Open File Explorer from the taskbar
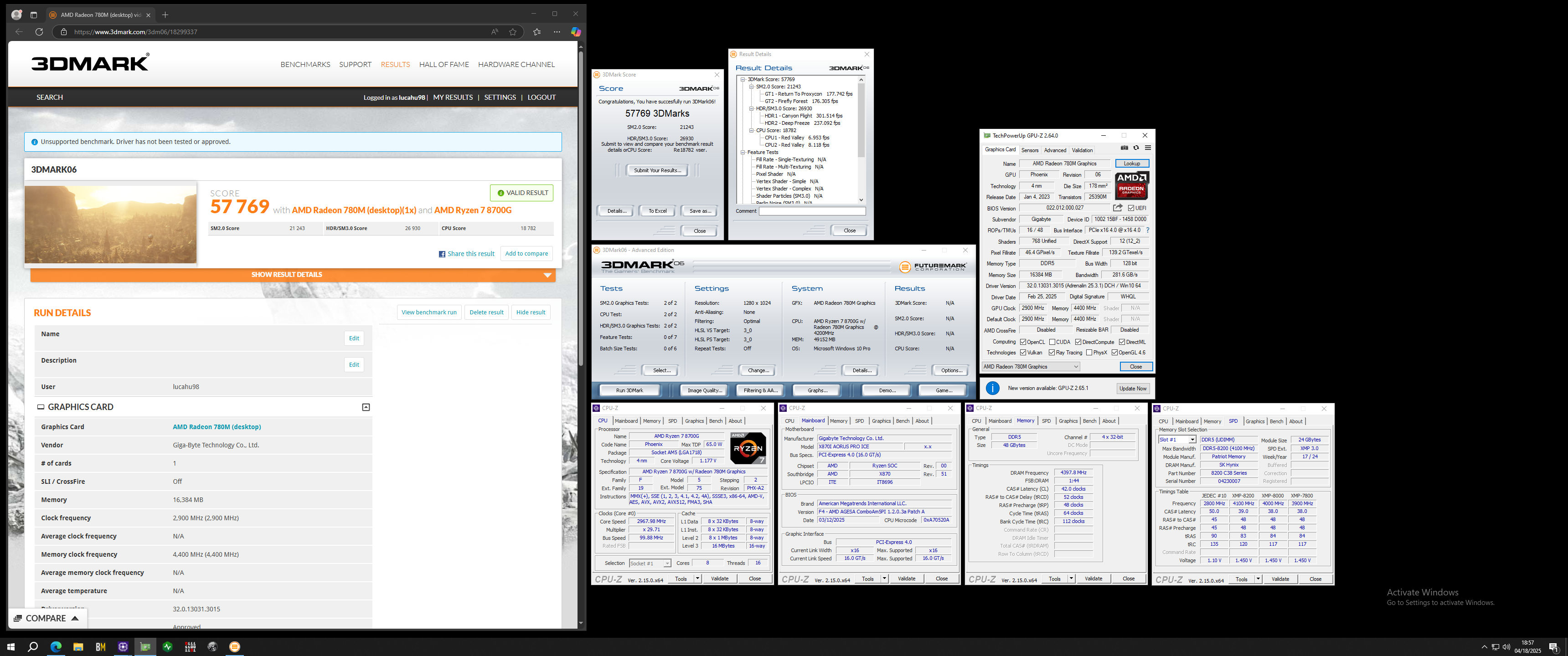The height and width of the screenshot is (656, 1568). [78, 647]
